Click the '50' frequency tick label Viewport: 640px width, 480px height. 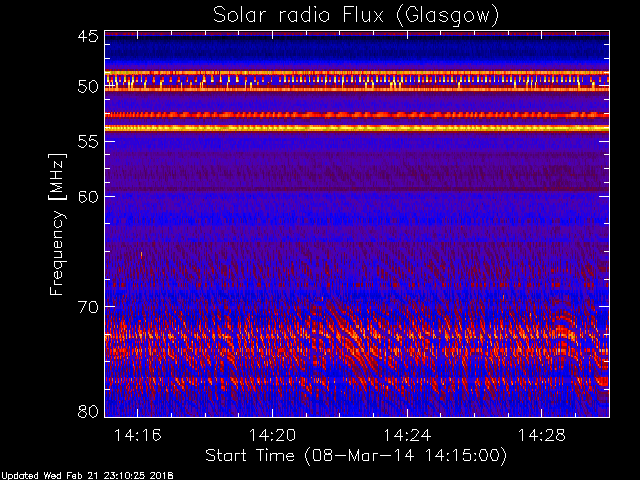tap(88, 87)
